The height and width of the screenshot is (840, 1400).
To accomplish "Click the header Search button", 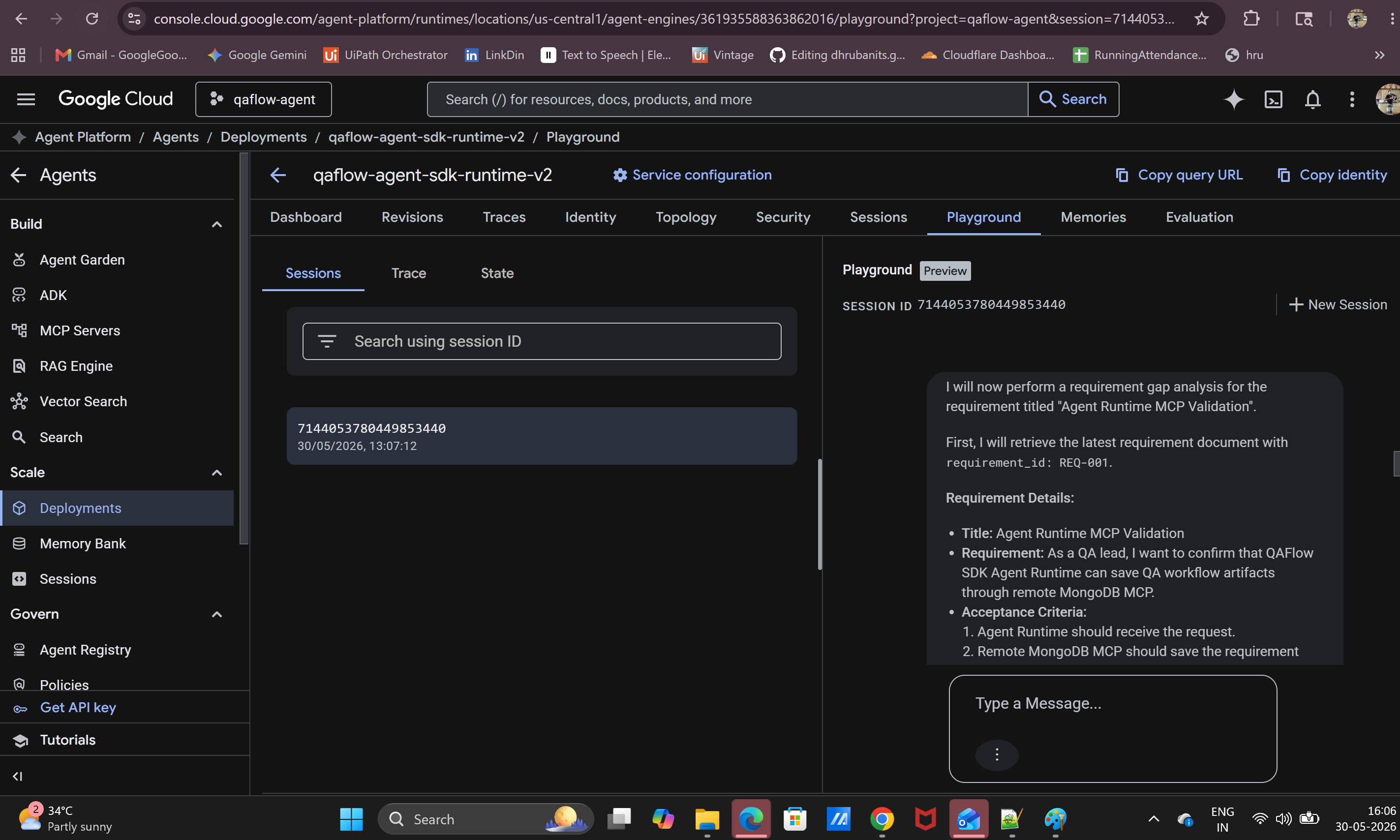I will point(1073,99).
